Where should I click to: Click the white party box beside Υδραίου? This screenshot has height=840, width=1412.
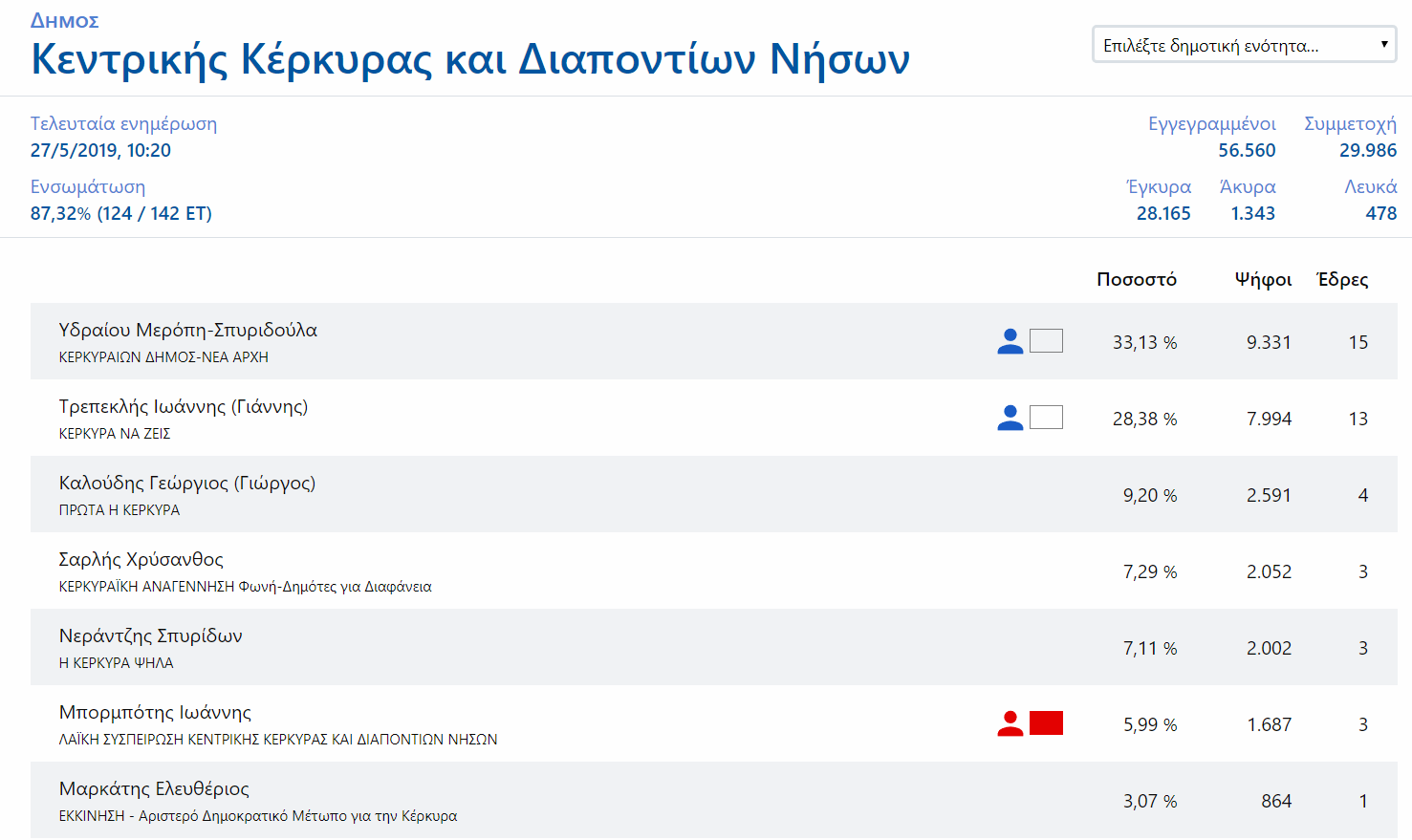(1046, 340)
